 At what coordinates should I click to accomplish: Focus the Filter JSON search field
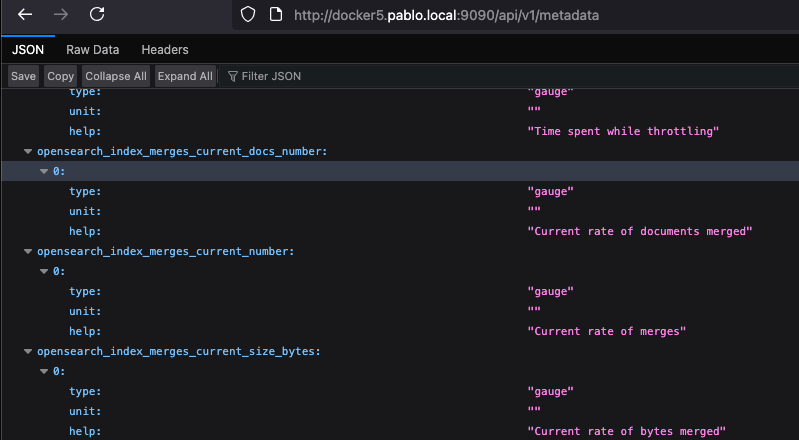(510, 76)
